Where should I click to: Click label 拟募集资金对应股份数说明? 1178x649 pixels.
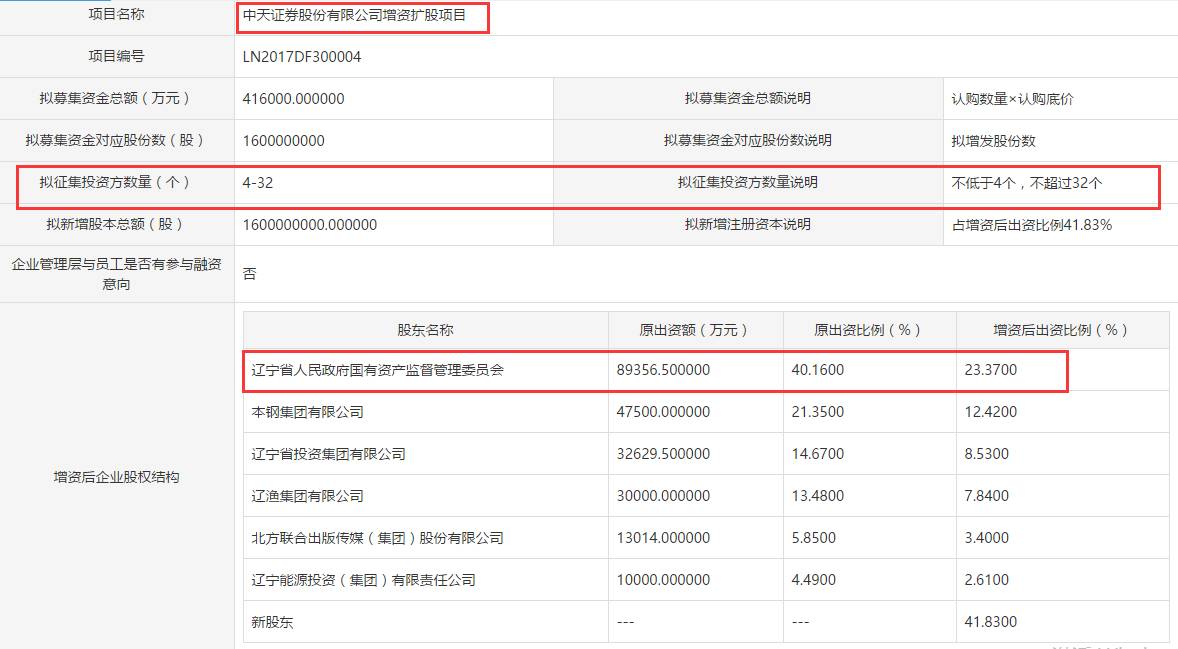(748, 140)
